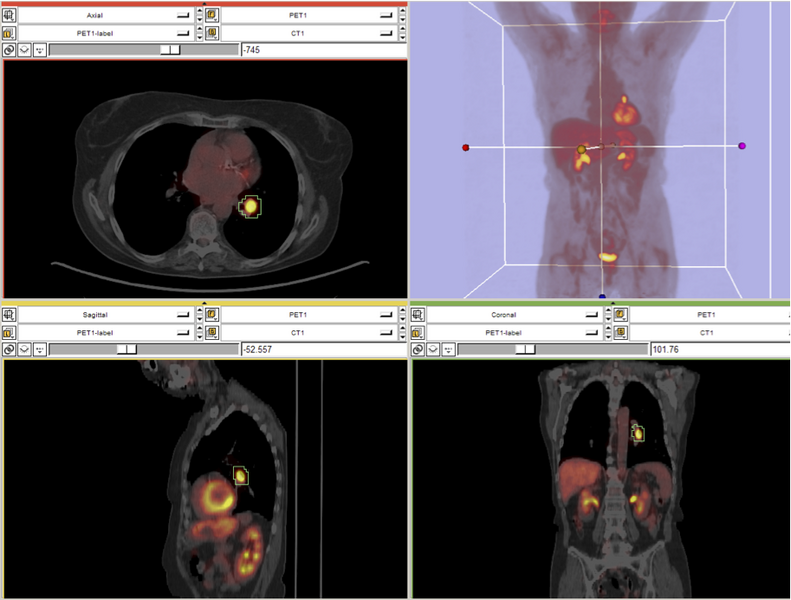Click the yellow center marker in 3D view
Viewport: 791px width, 600px height.
click(581, 149)
